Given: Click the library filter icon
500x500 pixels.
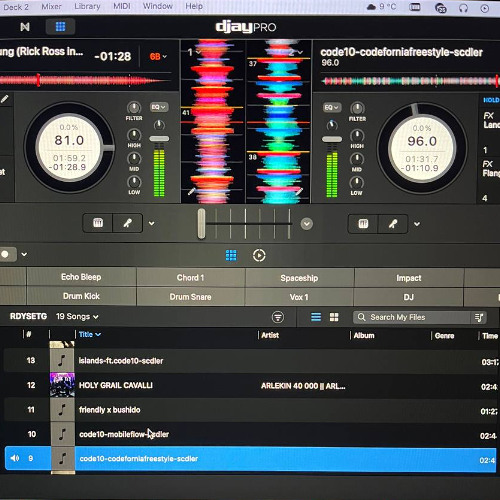Looking at the screenshot, I should click(x=278, y=317).
